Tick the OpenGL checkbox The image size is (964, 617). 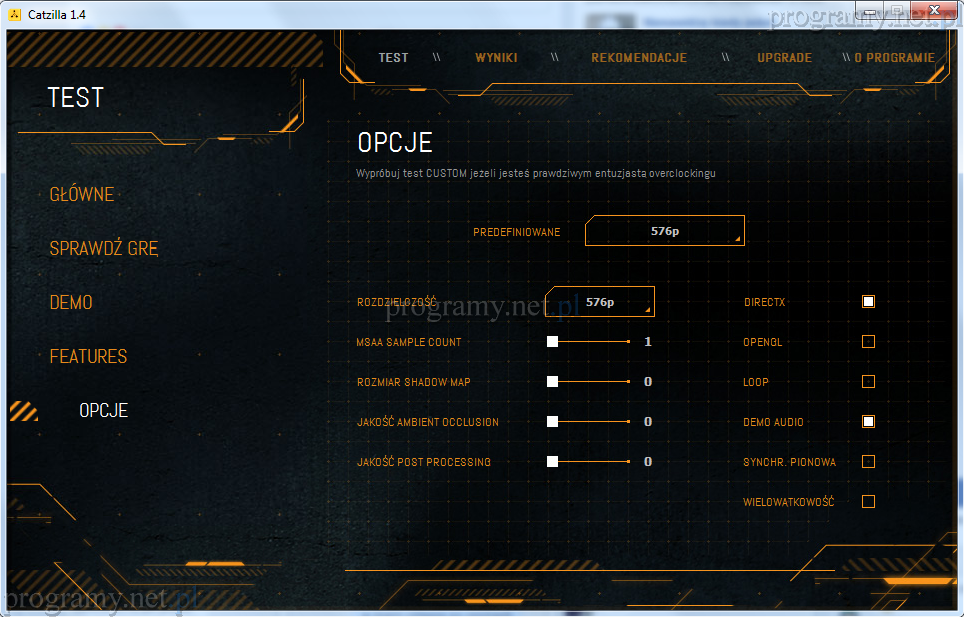(868, 341)
